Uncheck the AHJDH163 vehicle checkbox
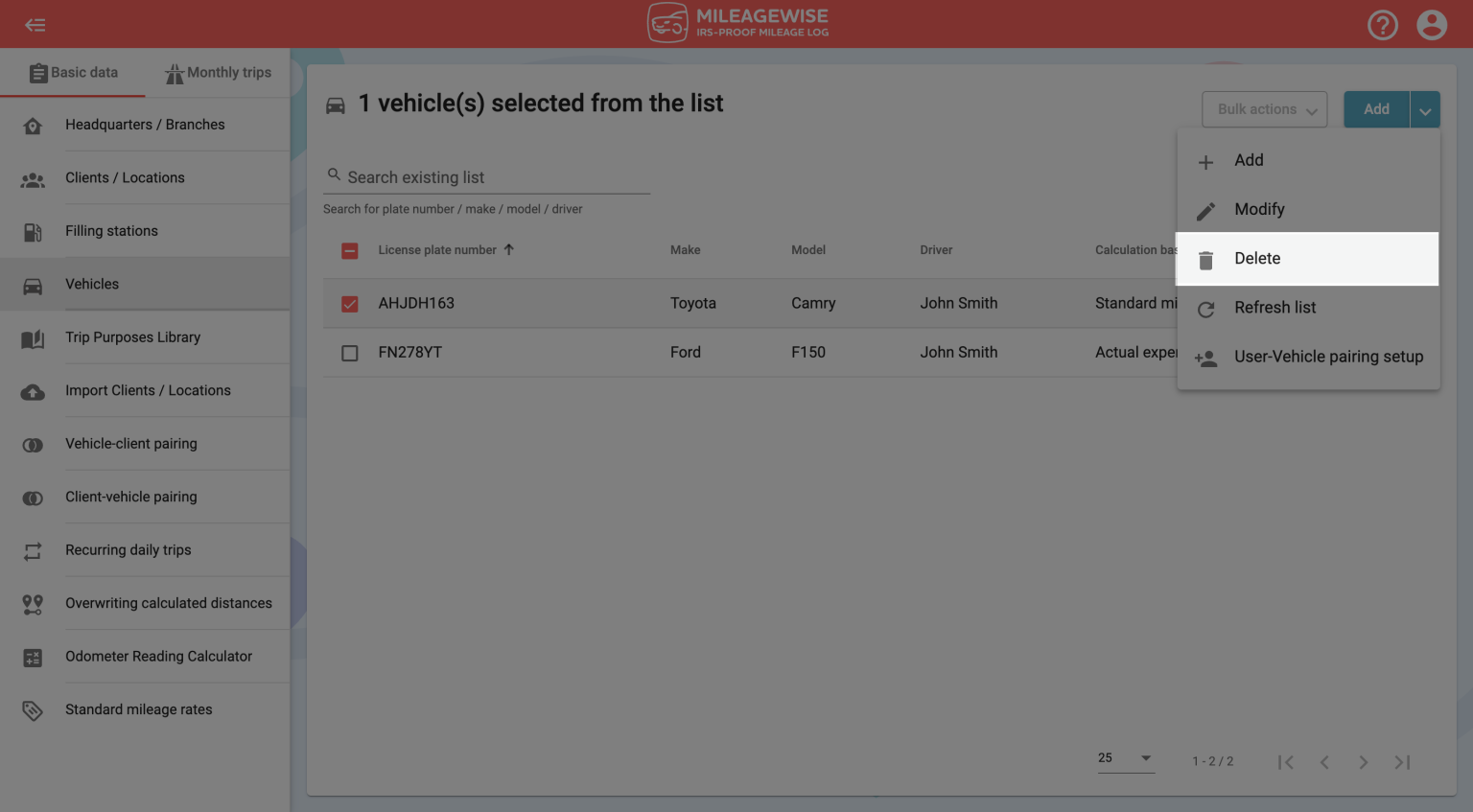1473x812 pixels. (x=349, y=304)
